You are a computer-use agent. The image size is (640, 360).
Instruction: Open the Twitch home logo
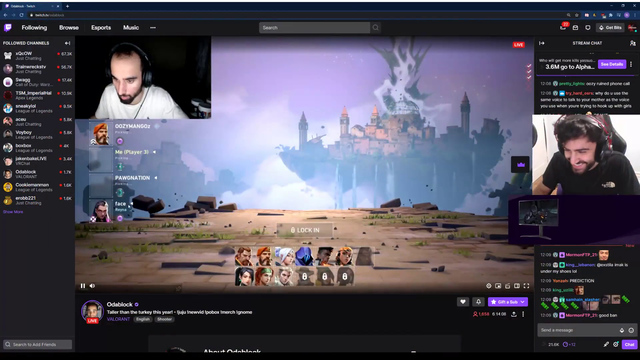point(8,28)
